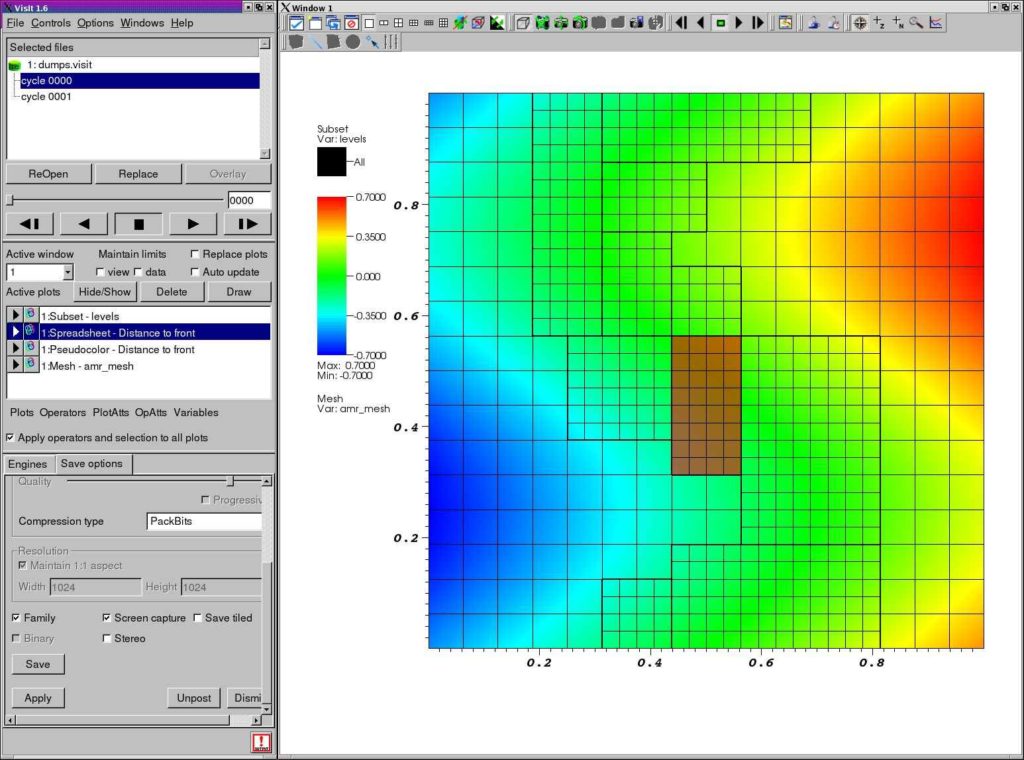
Task: Click the Stop animation icon in Window 1 toolbar
Action: coord(719,24)
